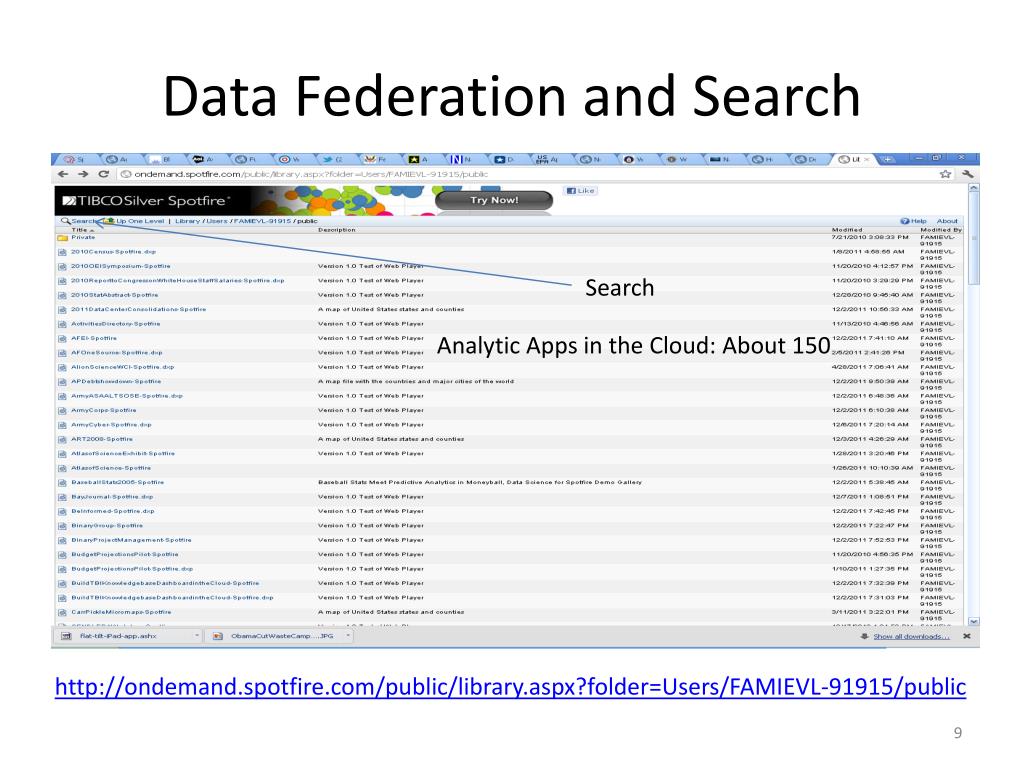
Task: Open APDebtshowdown-Spotfire file
Action: [x=116, y=381]
